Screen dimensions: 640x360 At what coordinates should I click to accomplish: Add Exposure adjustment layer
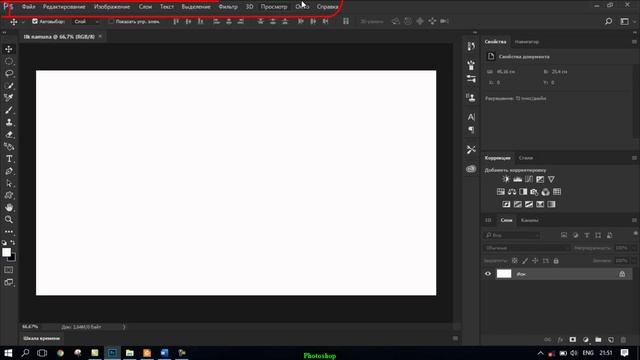(x=540, y=179)
